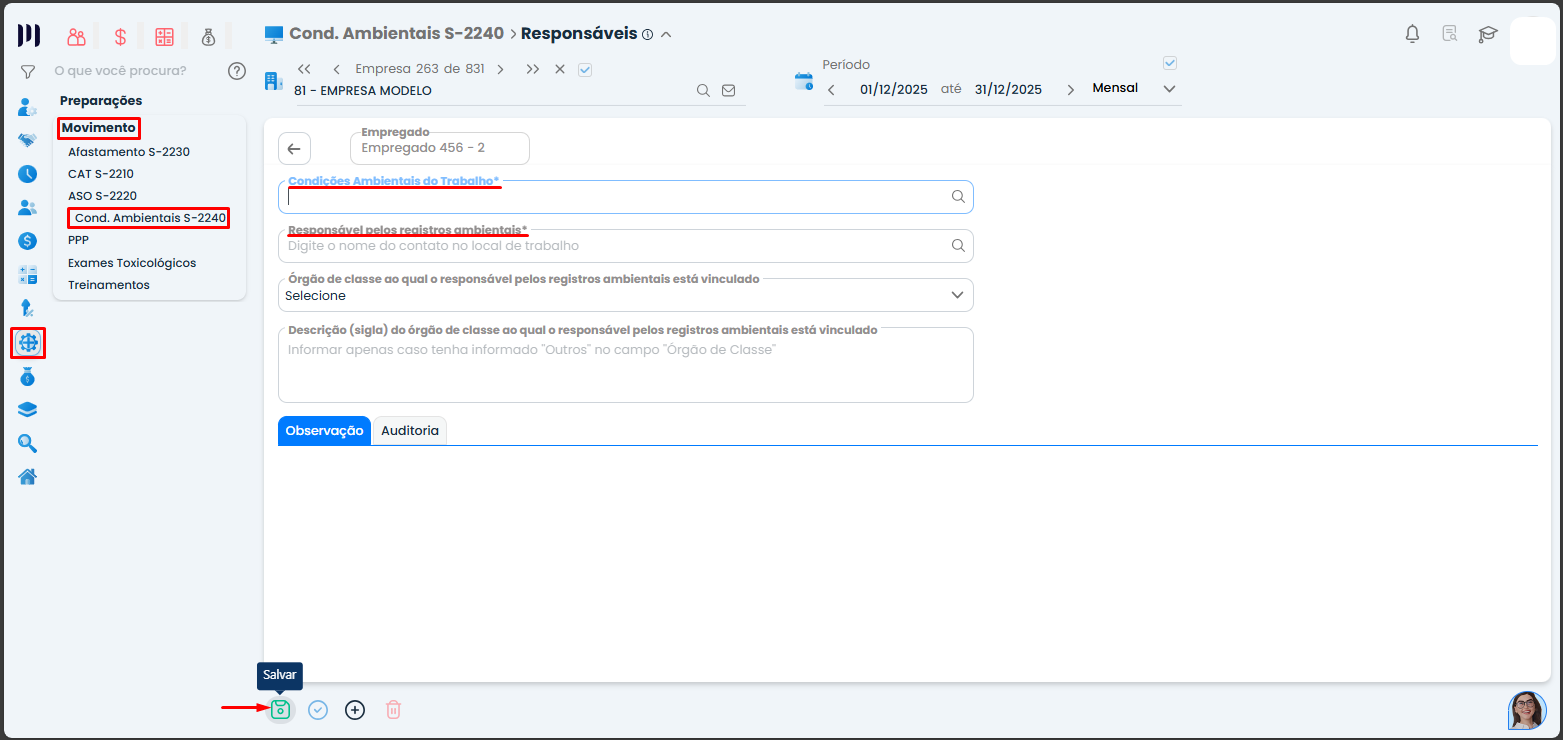Go to next period arrow
Viewport: 1563px width, 740px height.
click(1070, 90)
